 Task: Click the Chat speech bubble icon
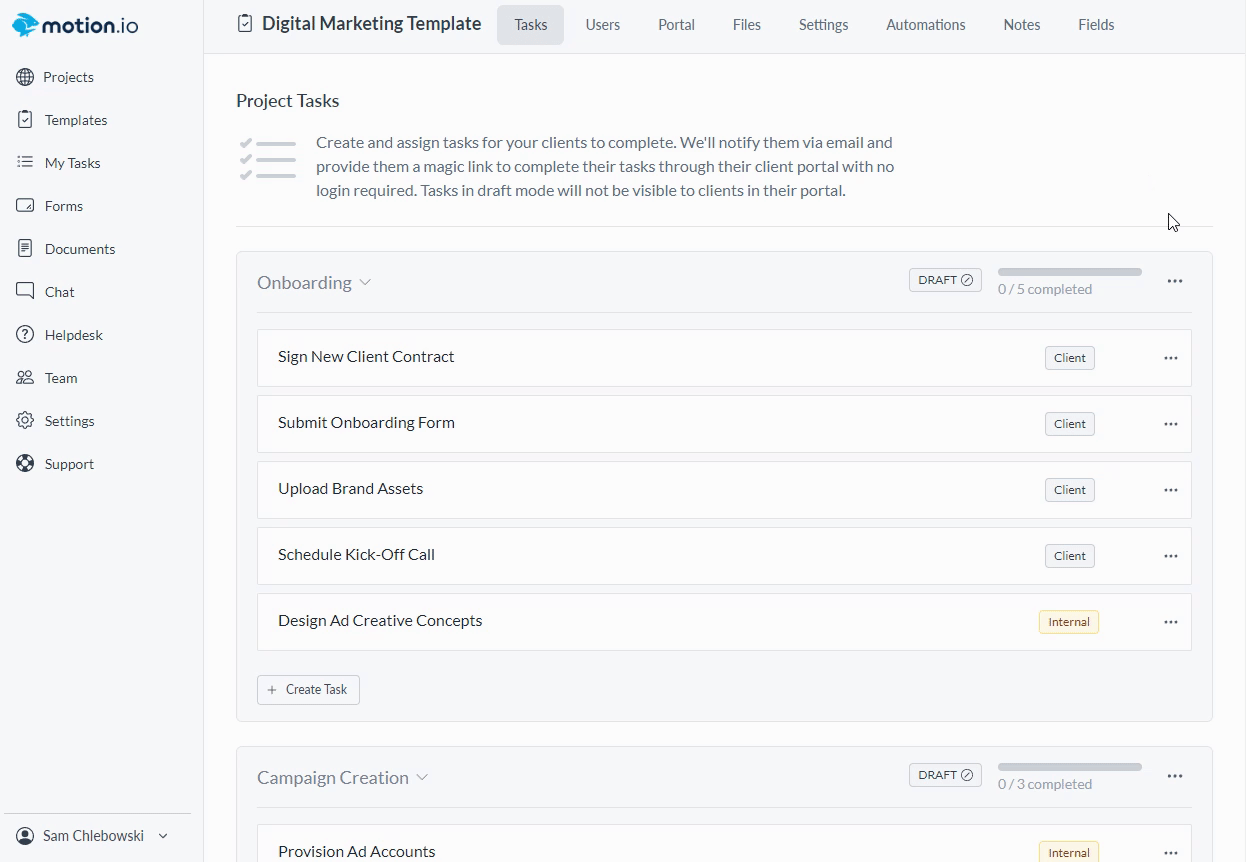point(25,292)
